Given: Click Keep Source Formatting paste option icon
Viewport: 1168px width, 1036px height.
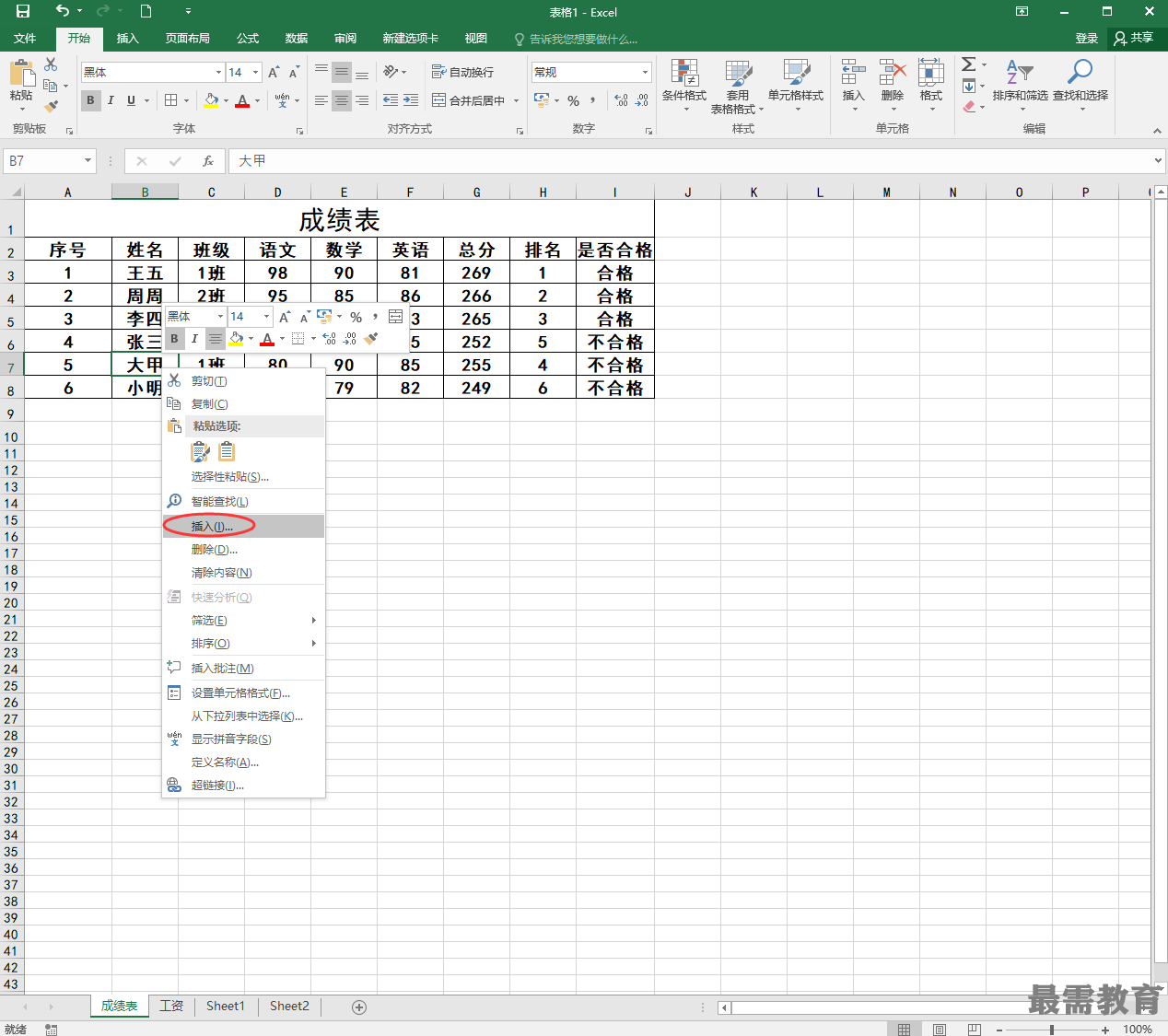Looking at the screenshot, I should 200,451.
